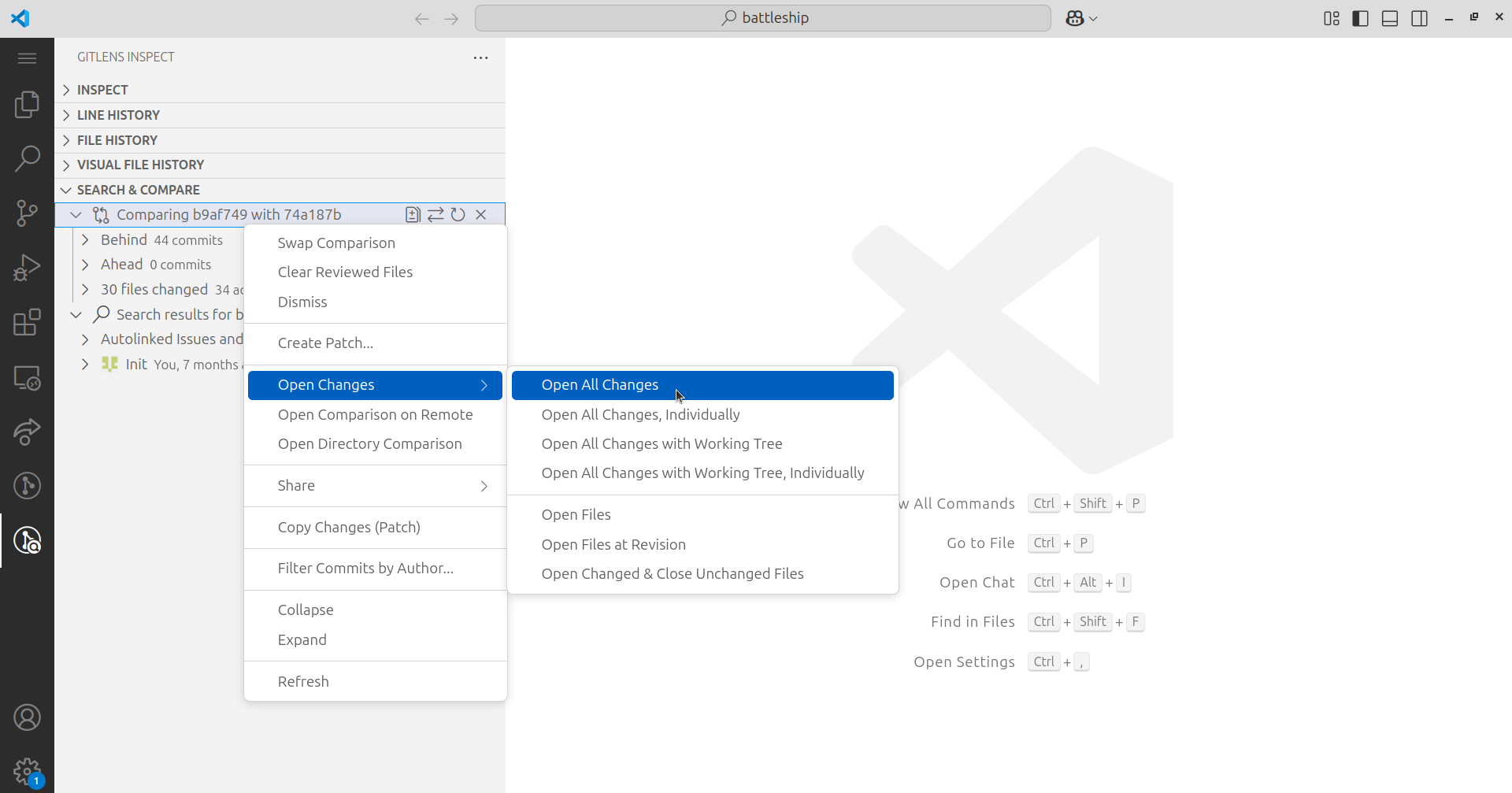Toggle primary side bar layout button
Viewport: 1512px width, 793px height.
click(1360, 18)
